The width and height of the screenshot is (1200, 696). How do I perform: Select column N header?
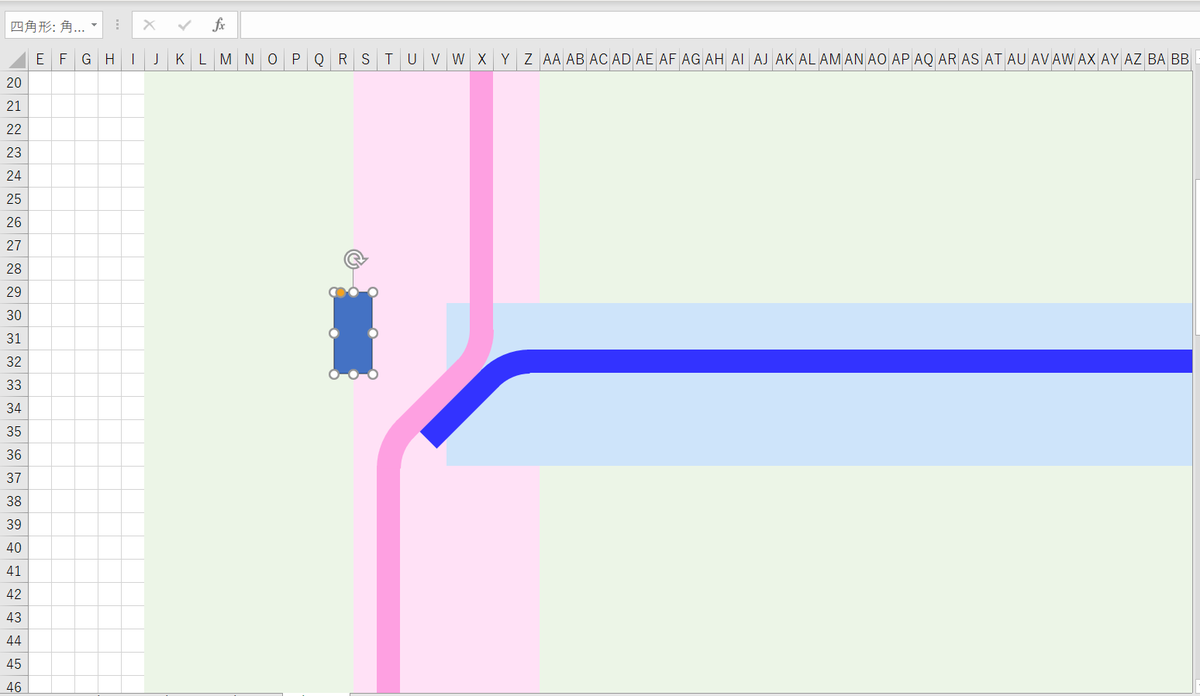[x=249, y=60]
